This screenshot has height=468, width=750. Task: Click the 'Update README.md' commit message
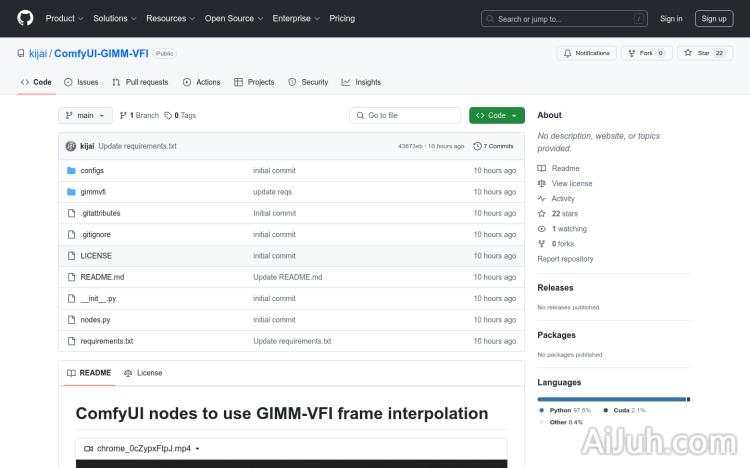(288, 277)
